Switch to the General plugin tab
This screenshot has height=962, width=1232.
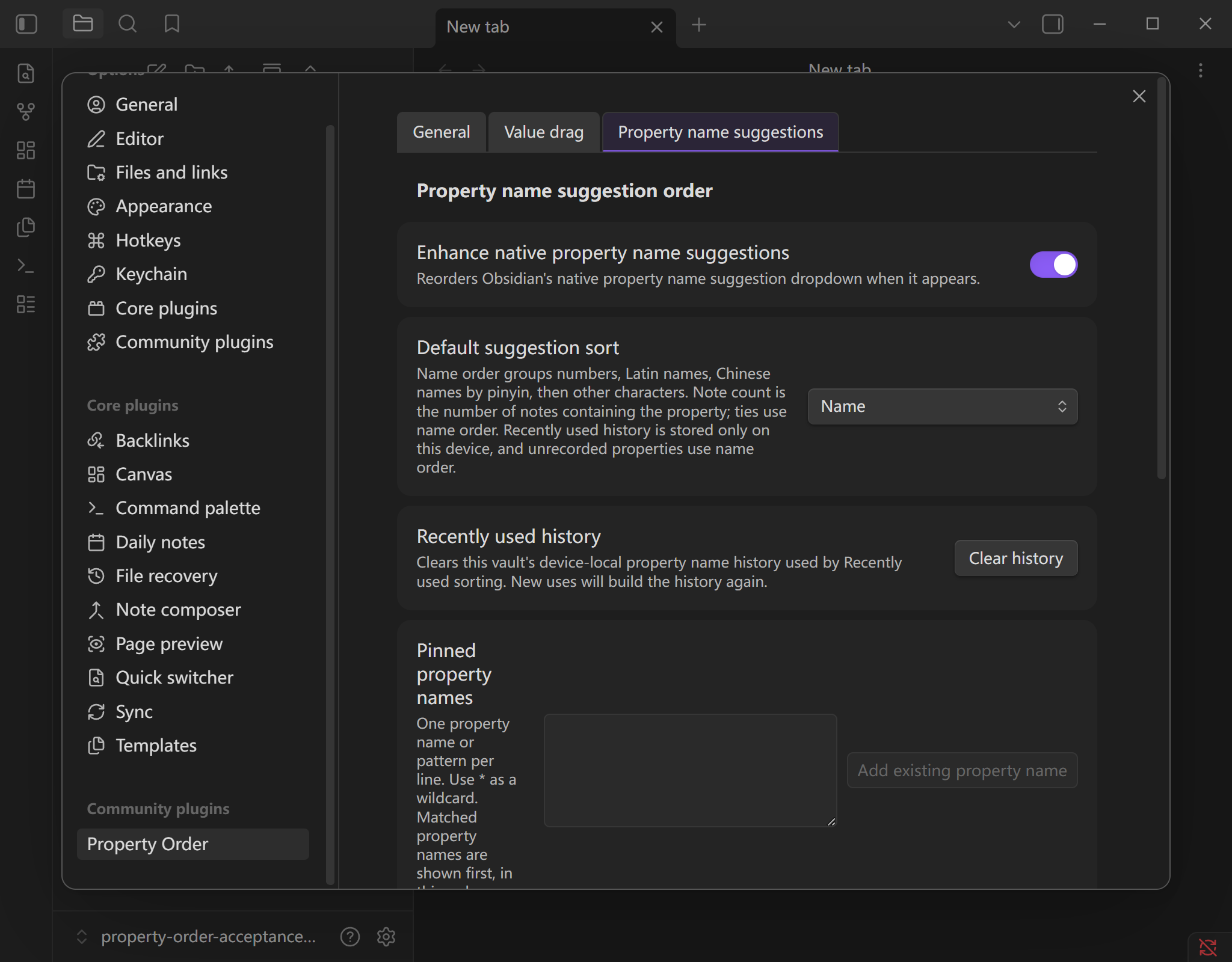click(442, 132)
